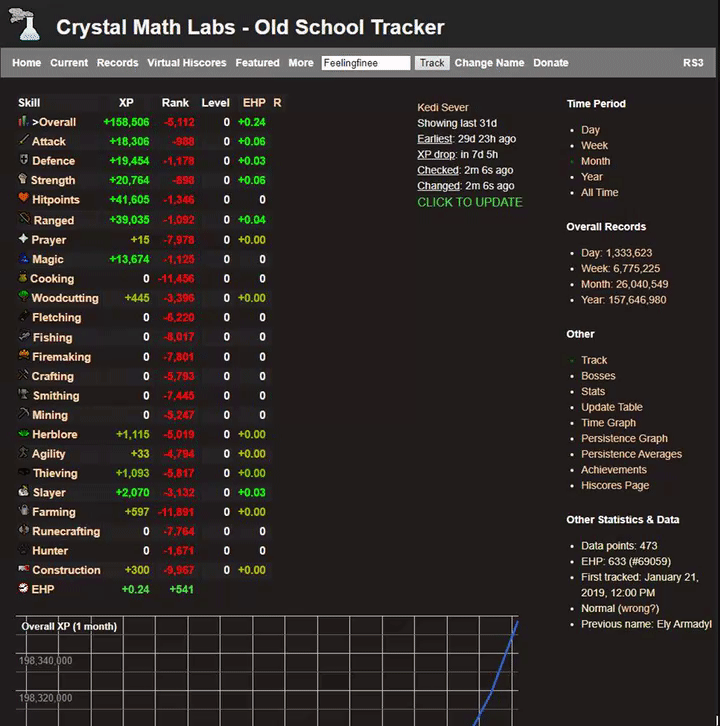
Task: Open the Virtual Hiscores menu item
Action: (x=187, y=63)
